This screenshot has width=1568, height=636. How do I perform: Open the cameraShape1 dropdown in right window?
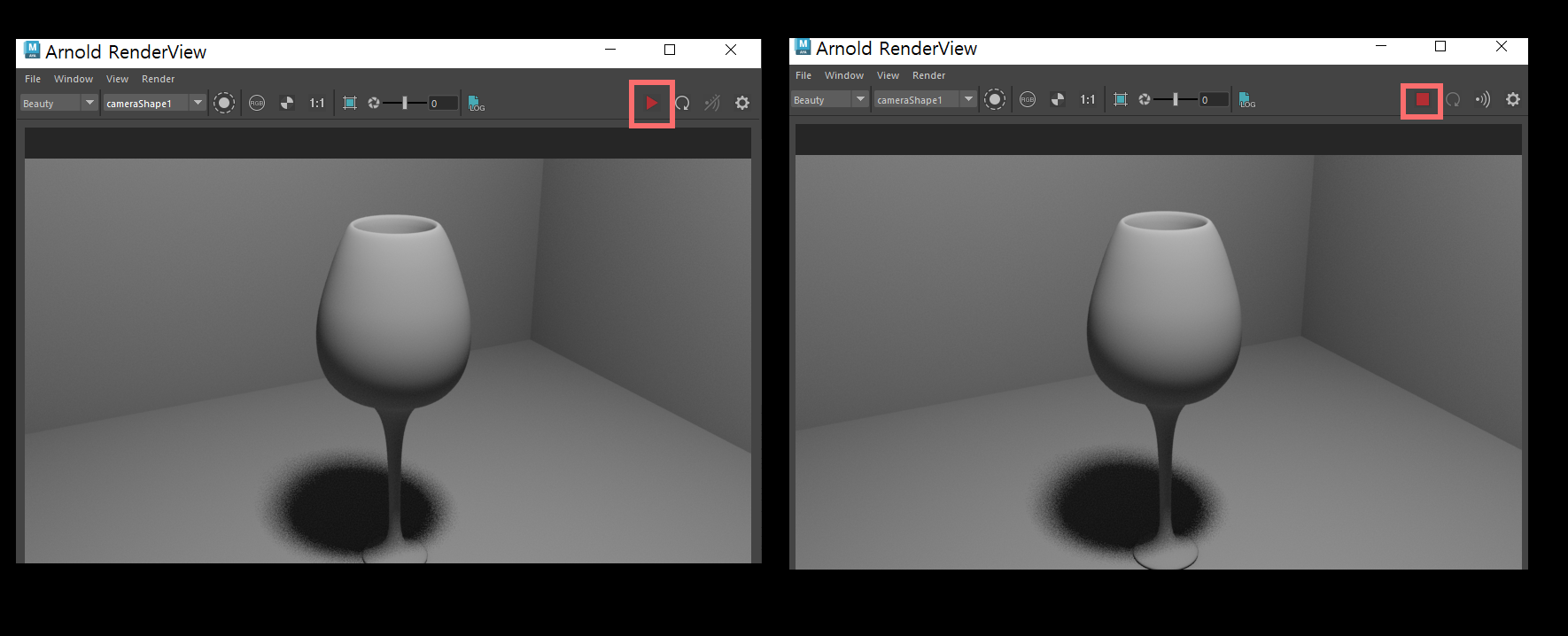926,100
